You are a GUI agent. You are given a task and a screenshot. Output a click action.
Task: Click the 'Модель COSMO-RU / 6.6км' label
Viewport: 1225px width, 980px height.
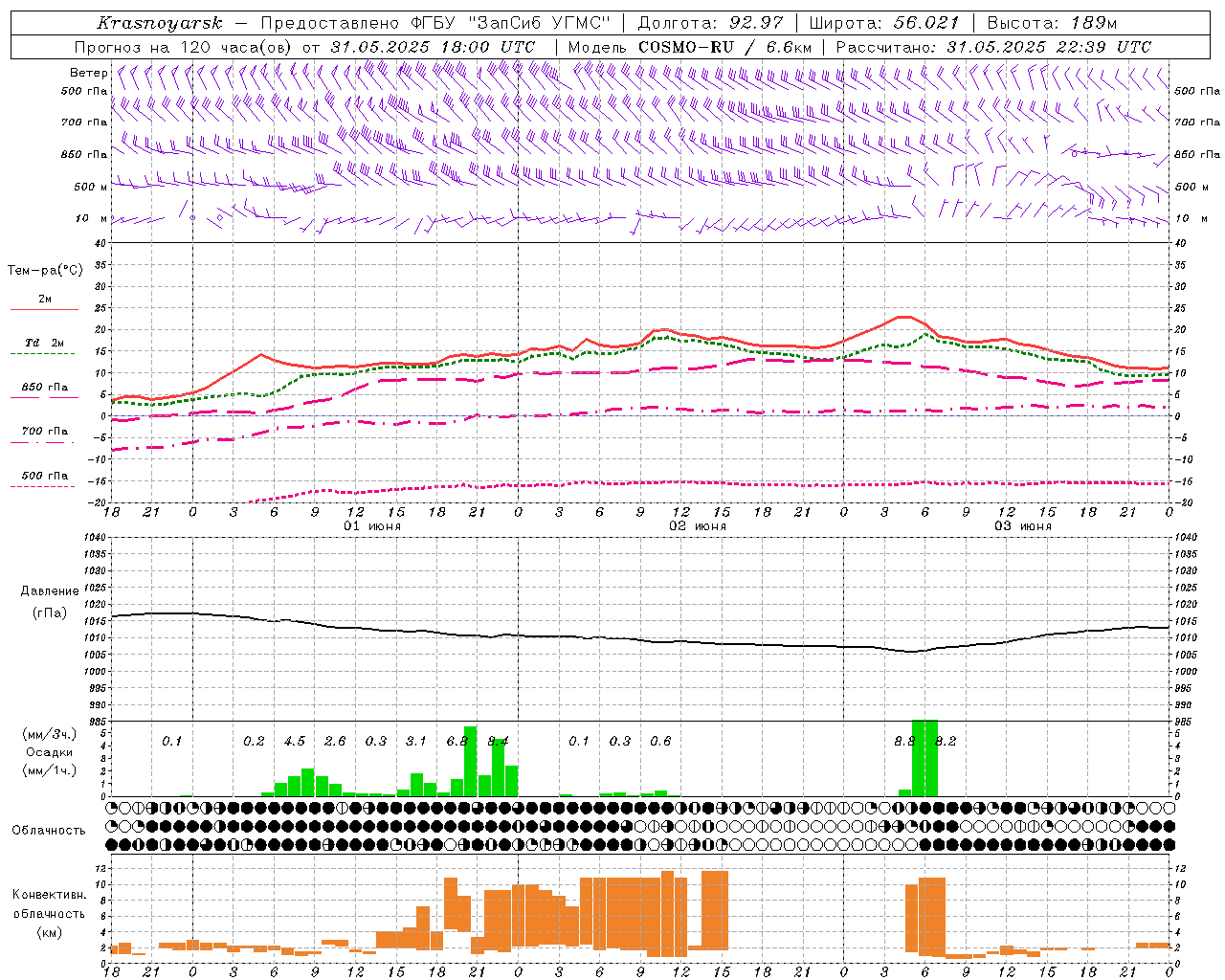(690, 47)
